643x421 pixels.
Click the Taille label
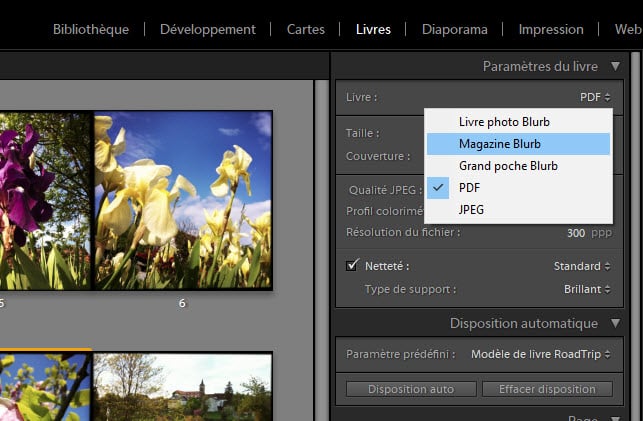pos(363,133)
